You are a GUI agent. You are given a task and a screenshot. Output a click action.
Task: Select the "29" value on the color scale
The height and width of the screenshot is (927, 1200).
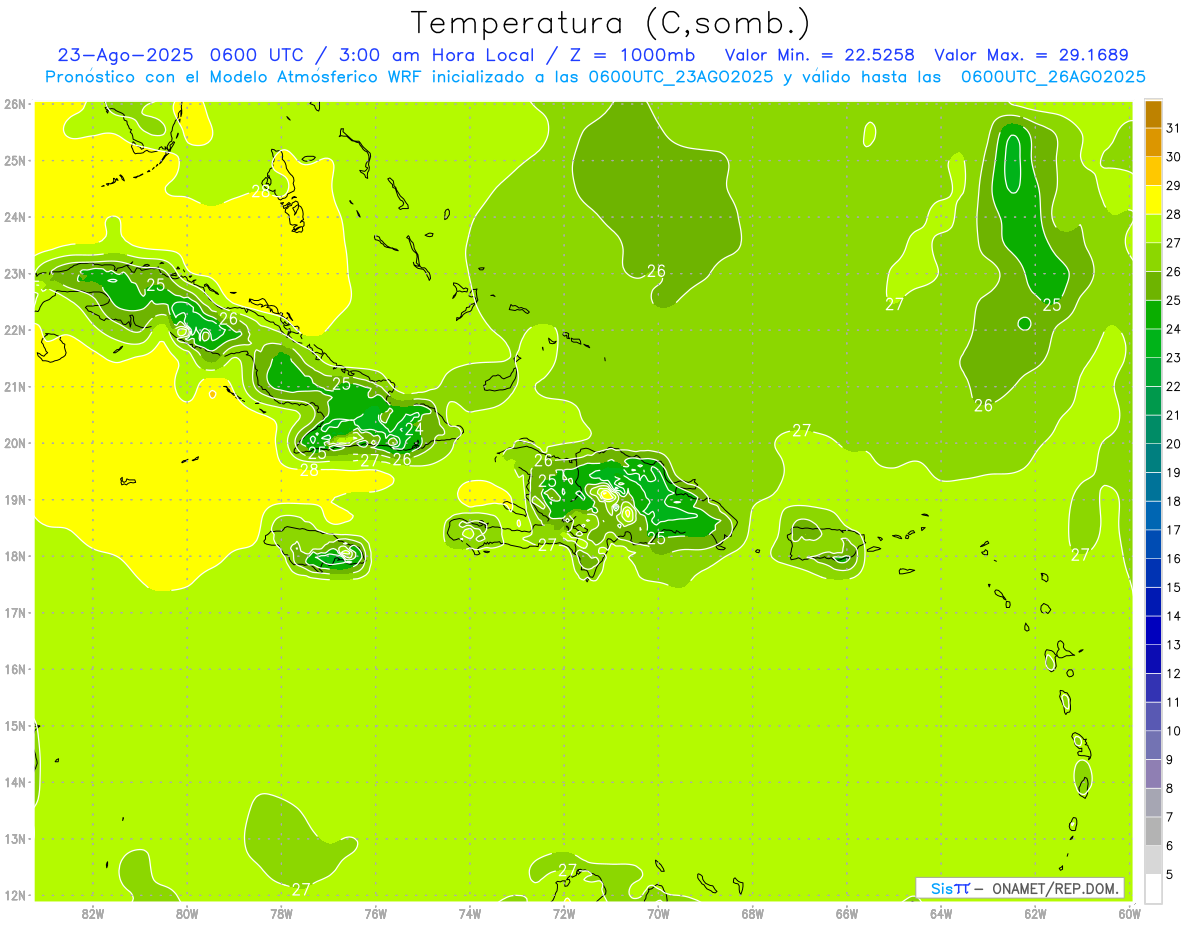click(x=1174, y=186)
